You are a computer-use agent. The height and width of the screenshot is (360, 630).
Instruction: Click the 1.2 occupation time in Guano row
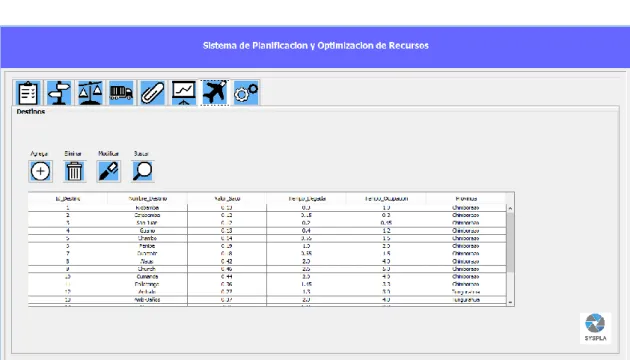point(386,231)
